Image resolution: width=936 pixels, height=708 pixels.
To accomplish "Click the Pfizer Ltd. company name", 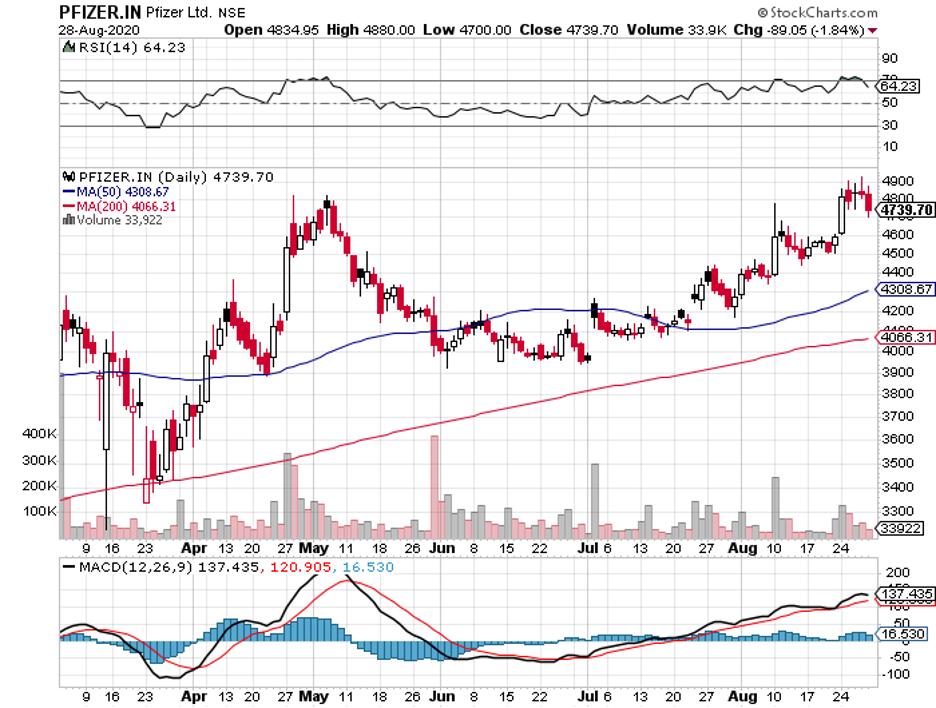I will [x=179, y=13].
